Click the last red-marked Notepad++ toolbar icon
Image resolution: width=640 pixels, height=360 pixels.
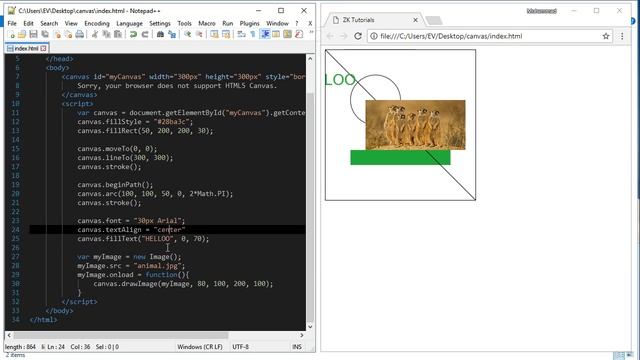click(x=299, y=35)
